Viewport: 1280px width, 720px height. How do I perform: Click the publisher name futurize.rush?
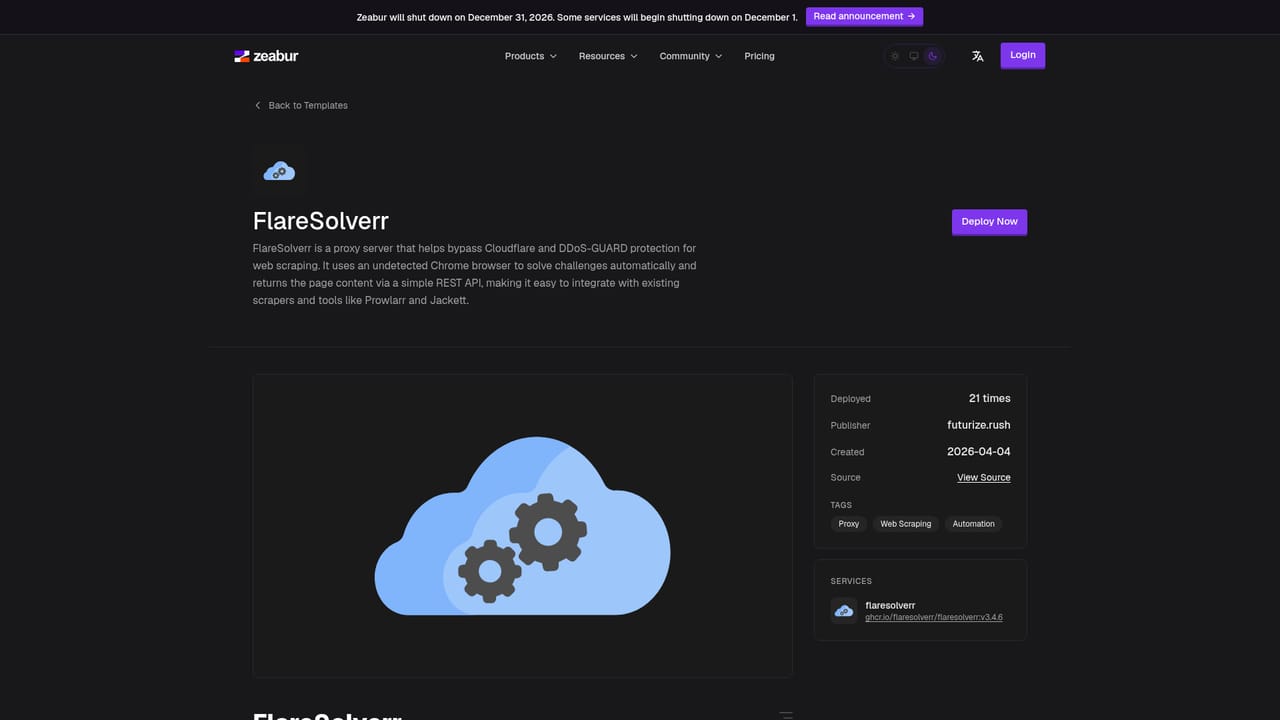coord(979,425)
